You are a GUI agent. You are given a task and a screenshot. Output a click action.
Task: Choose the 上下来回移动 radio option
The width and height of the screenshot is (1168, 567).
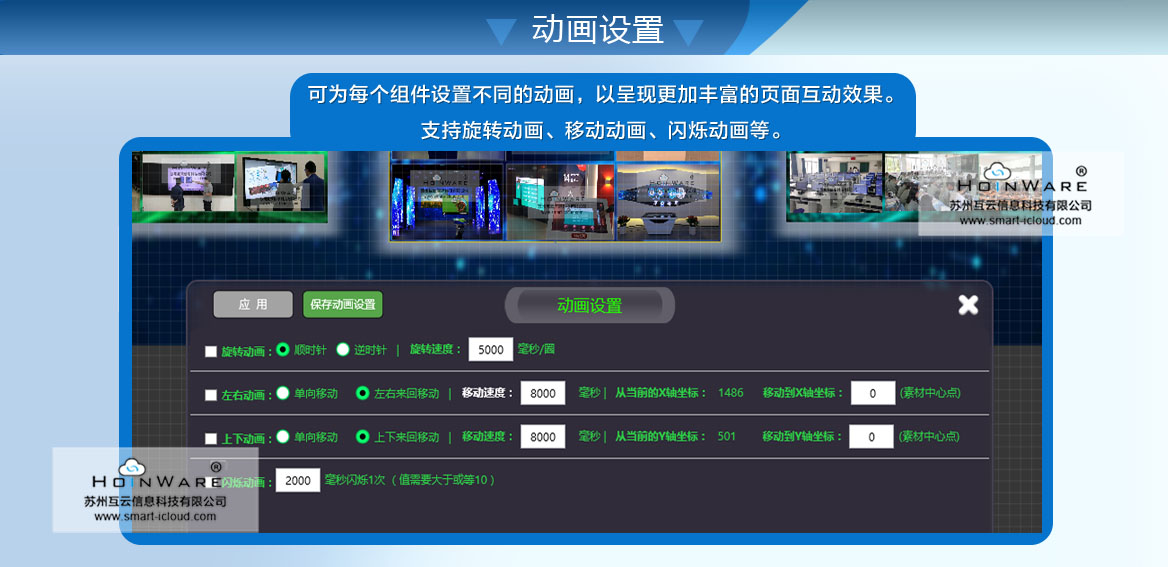pos(363,437)
